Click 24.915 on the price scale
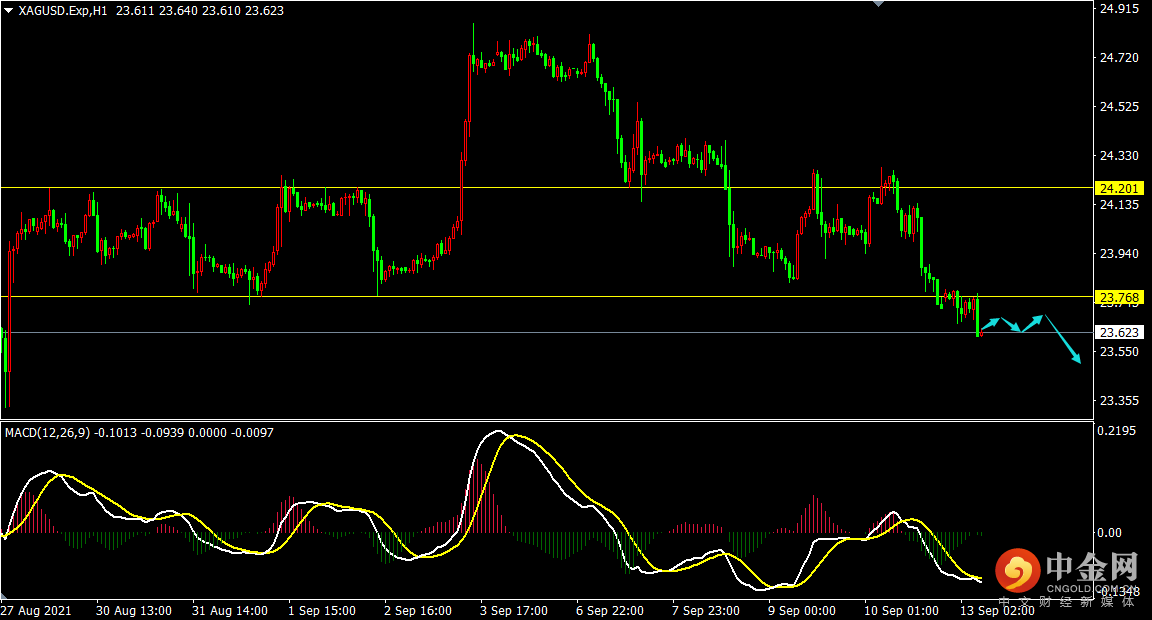This screenshot has width=1152, height=620. tap(1119, 9)
